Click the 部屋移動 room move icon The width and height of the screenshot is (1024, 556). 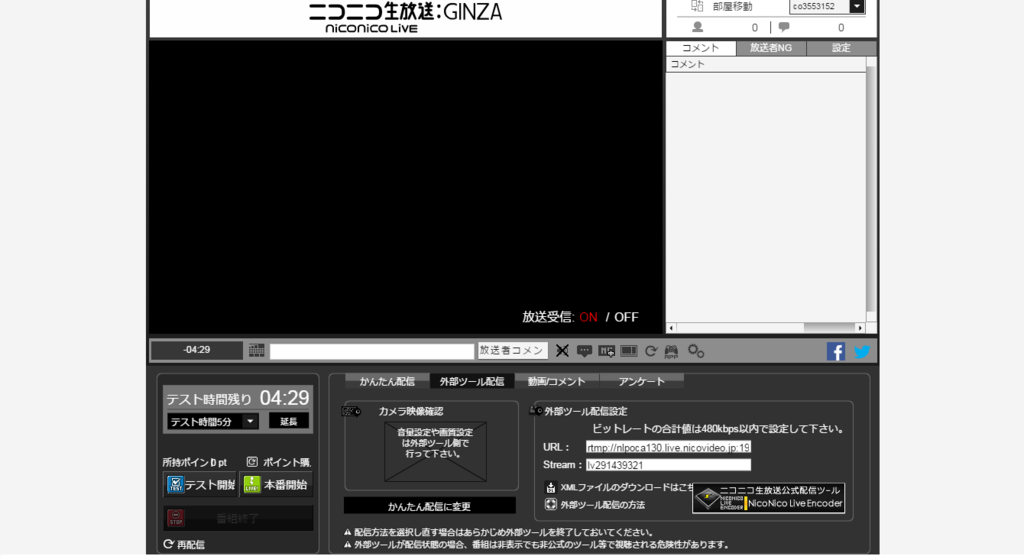coord(697,6)
